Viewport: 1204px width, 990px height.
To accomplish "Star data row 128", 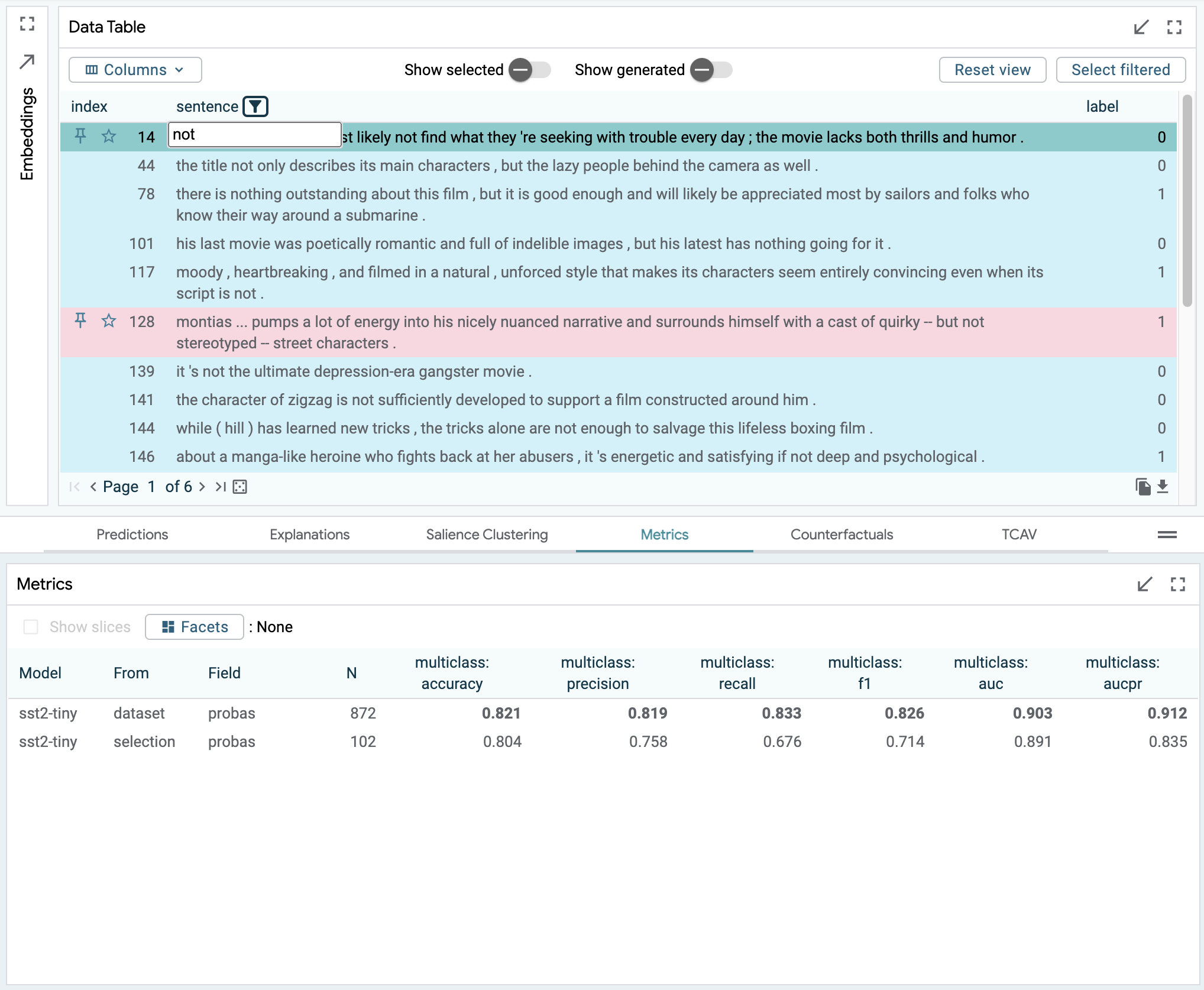I will point(109,321).
